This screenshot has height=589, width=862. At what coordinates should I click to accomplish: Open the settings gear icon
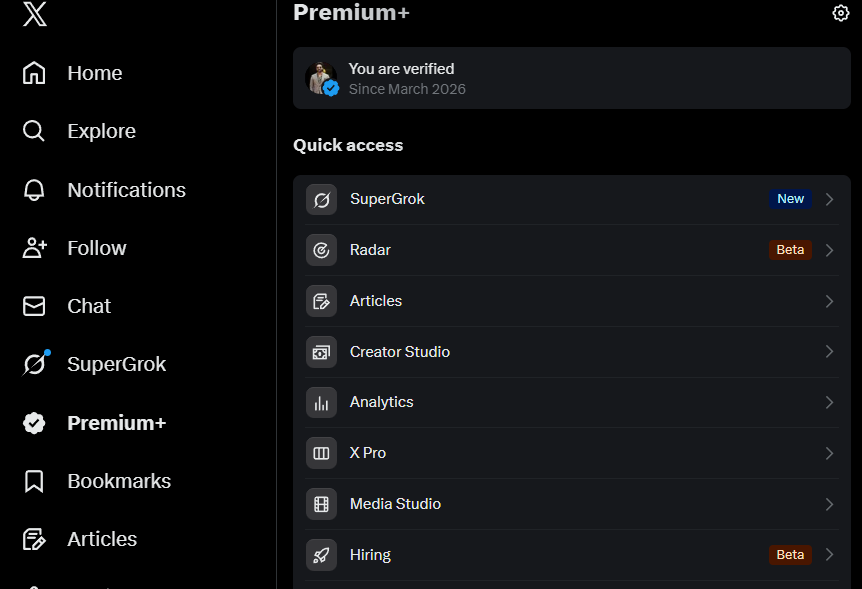[x=841, y=13]
